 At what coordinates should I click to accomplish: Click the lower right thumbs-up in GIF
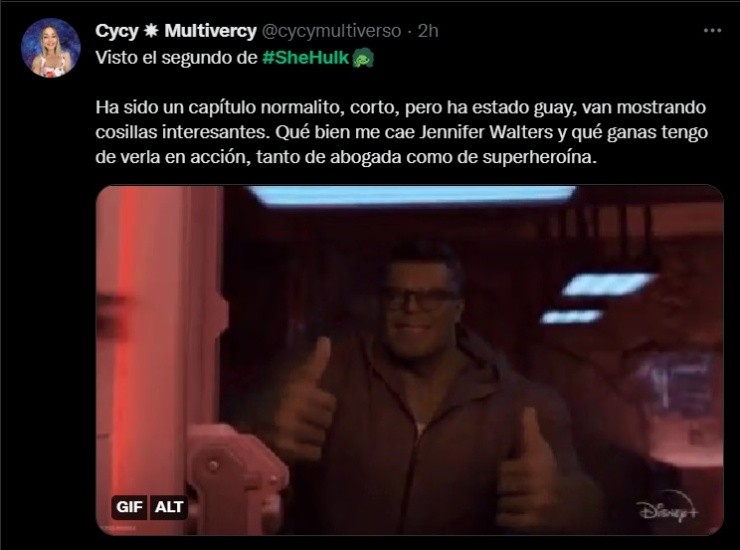530,472
